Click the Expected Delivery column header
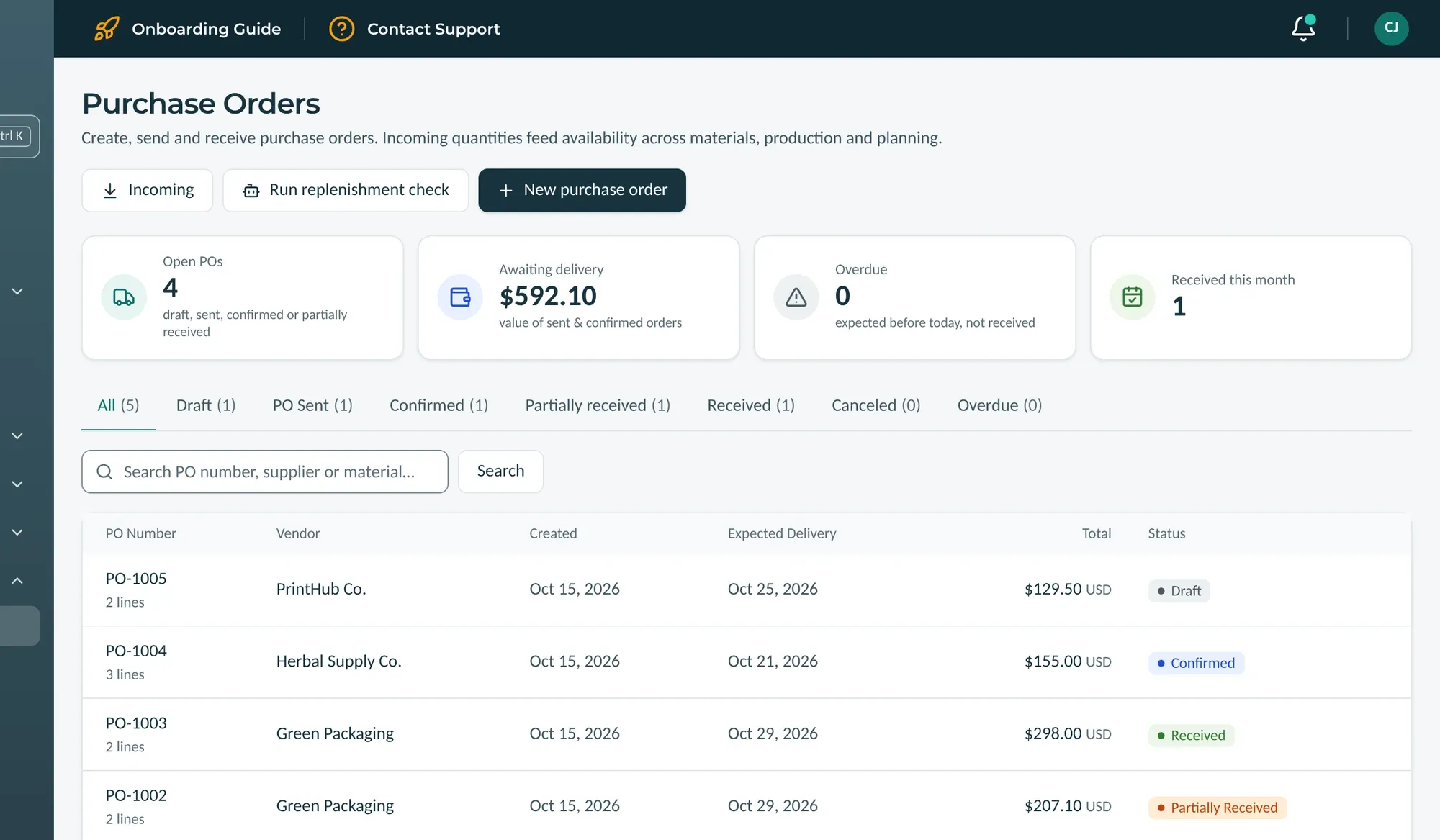Image resolution: width=1440 pixels, height=840 pixels. click(x=782, y=533)
